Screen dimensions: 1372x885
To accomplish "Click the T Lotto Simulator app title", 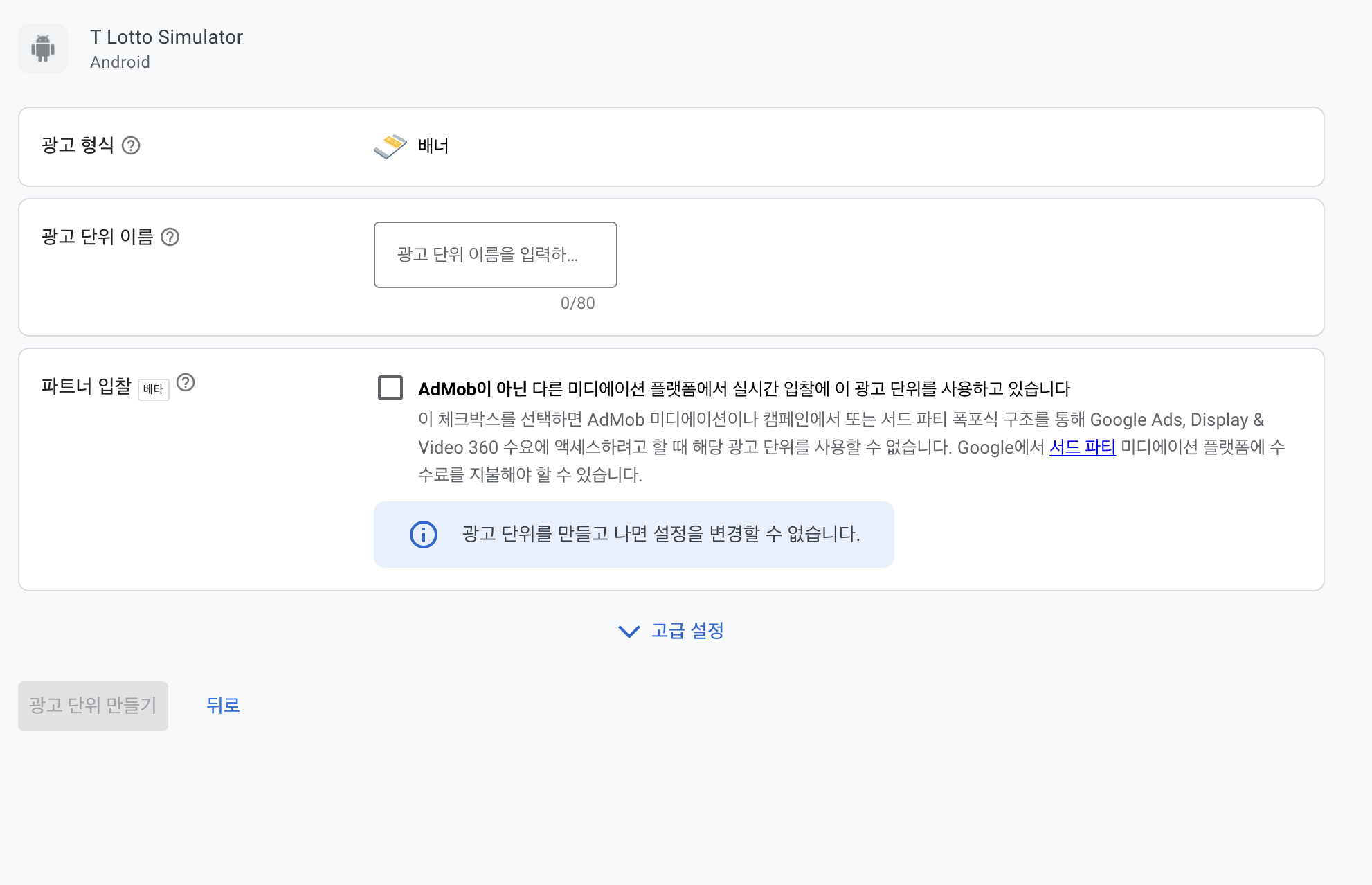I will pos(166,37).
